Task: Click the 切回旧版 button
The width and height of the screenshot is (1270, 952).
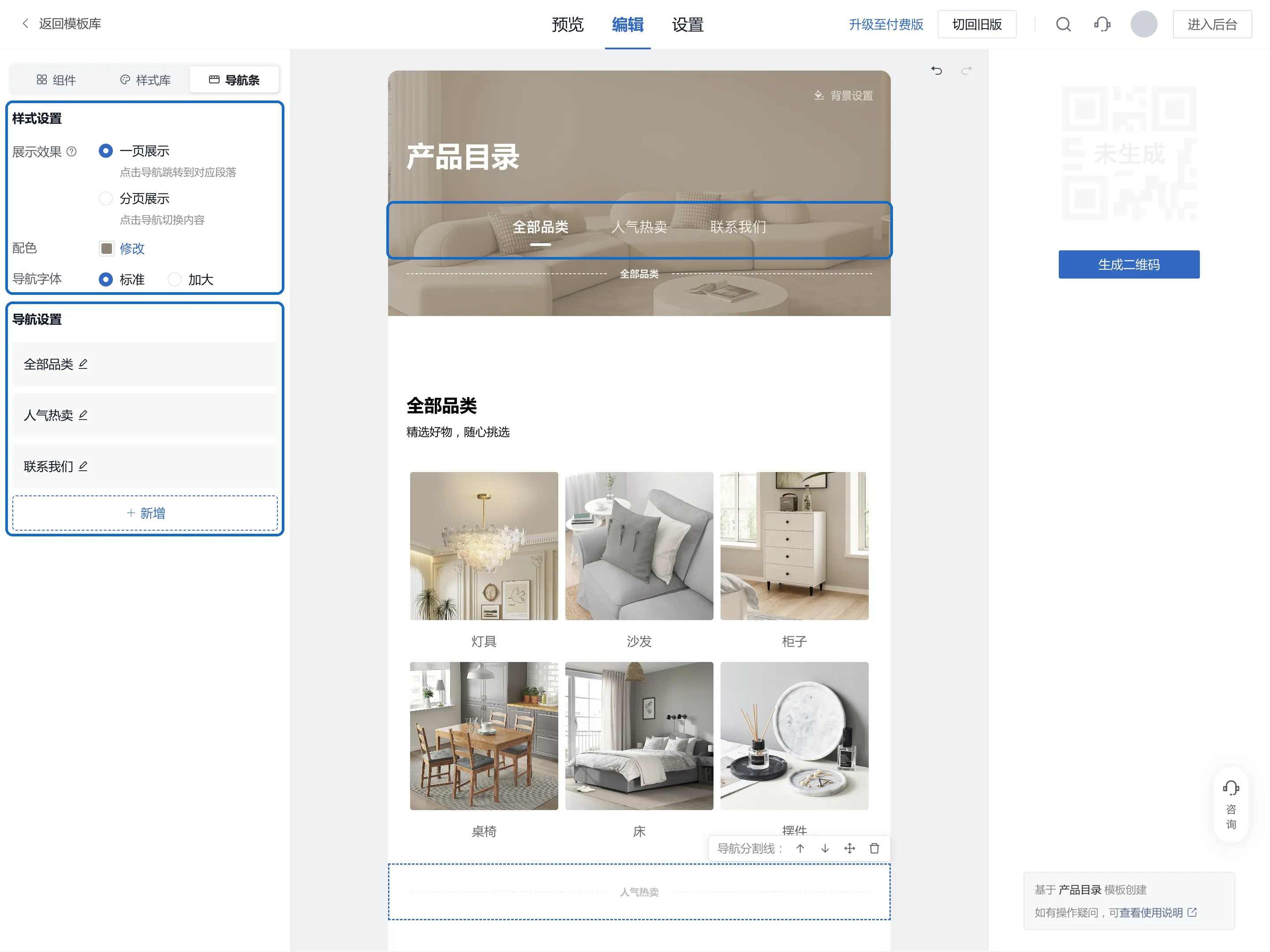Action: [x=977, y=24]
